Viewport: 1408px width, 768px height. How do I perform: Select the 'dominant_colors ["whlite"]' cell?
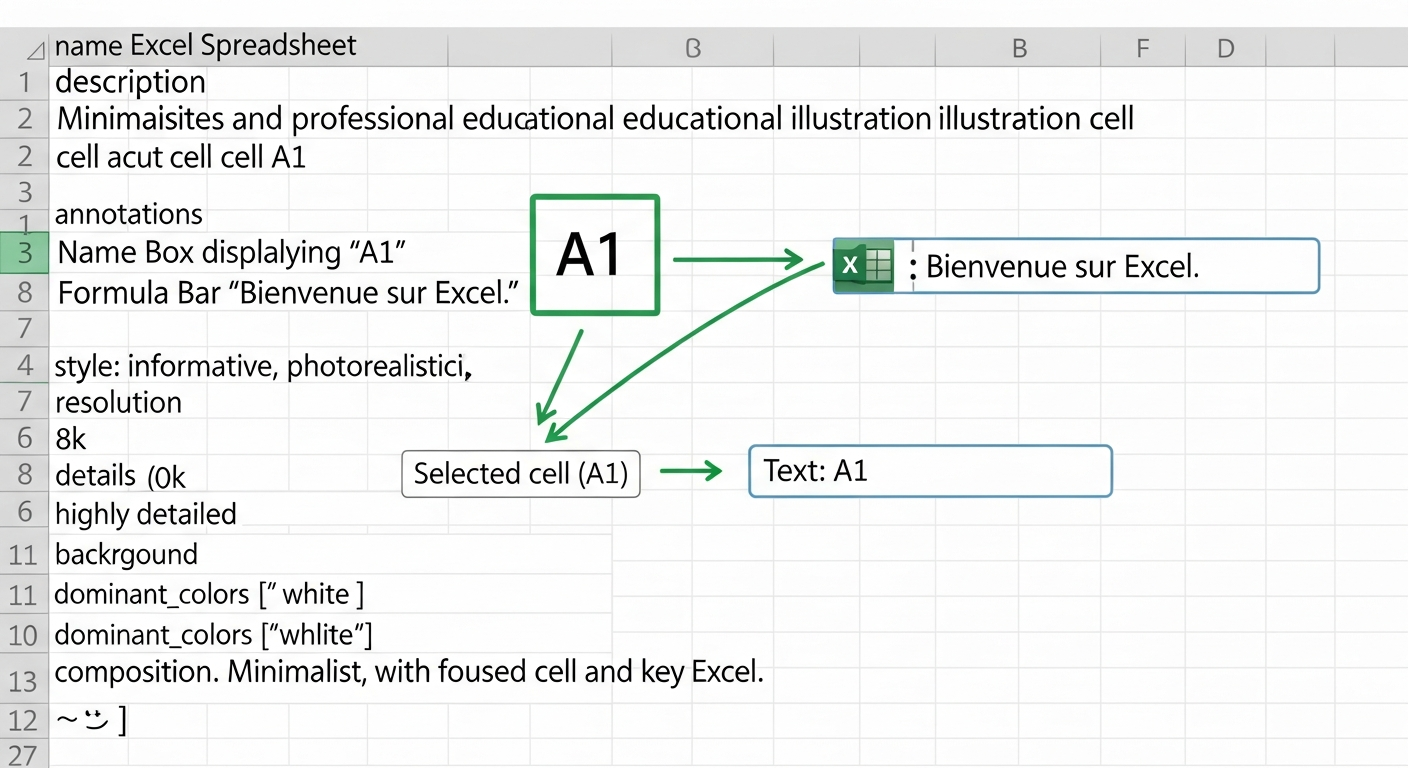[214, 635]
